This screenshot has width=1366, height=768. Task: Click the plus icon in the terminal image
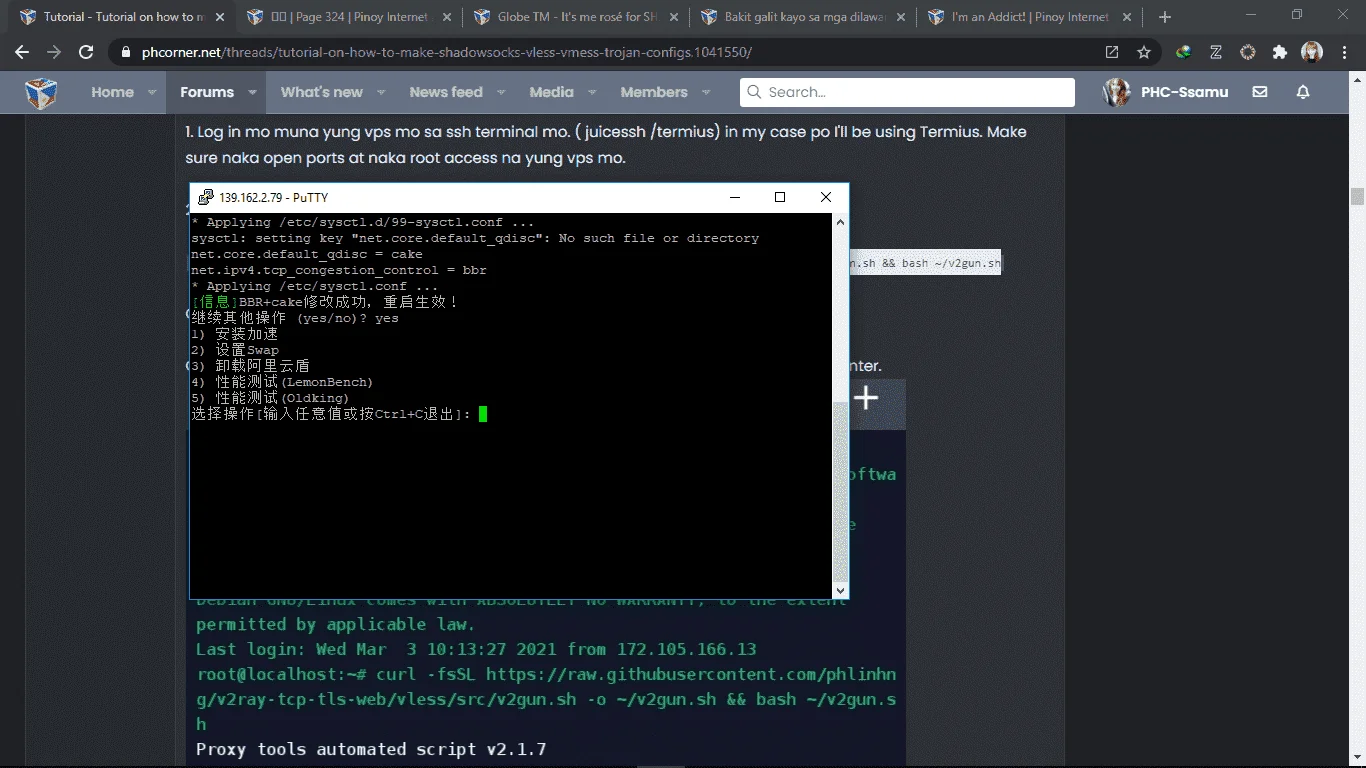coord(866,398)
